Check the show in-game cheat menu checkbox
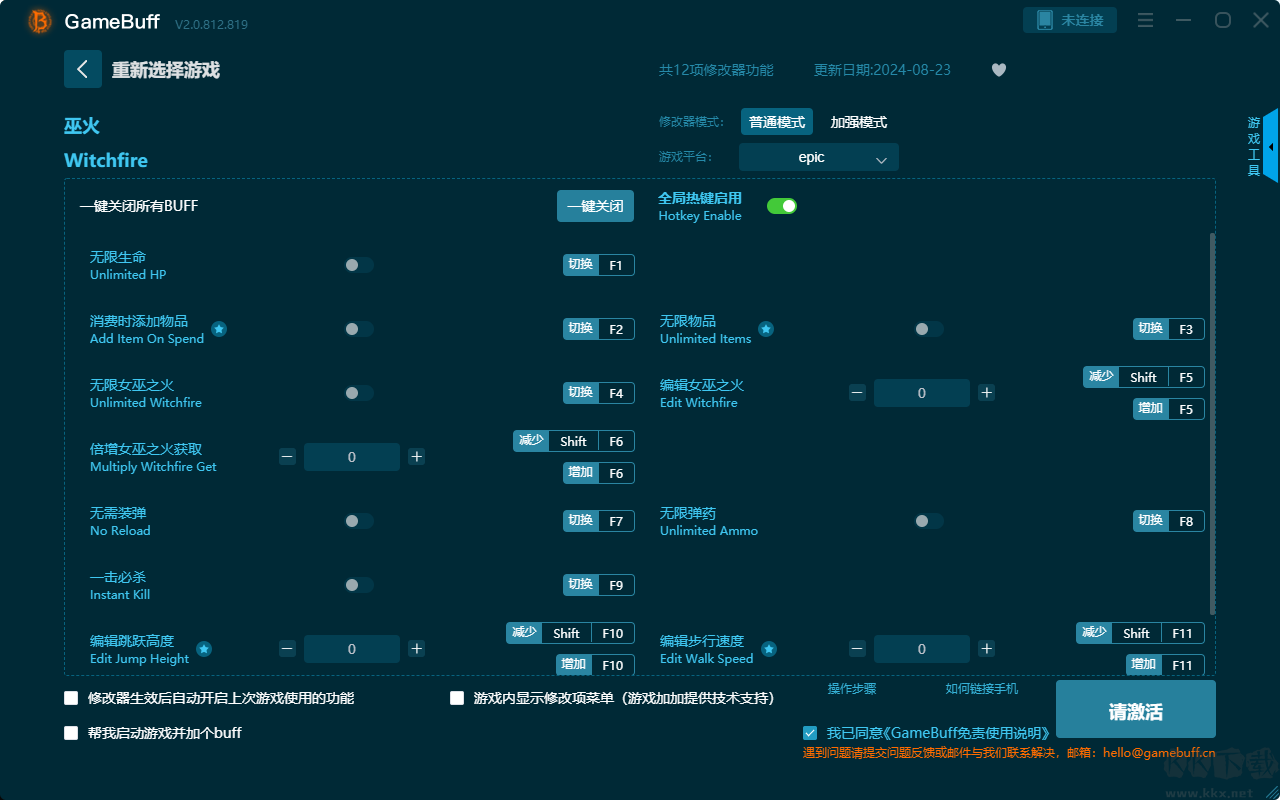Screen dimensions: 1280x800 click(x=457, y=698)
